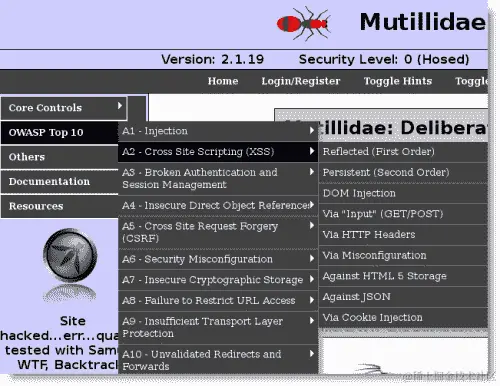Expand A9 Insufficient Transport Layer arrow
The width and height of the screenshot is (500, 386).
point(312,320)
